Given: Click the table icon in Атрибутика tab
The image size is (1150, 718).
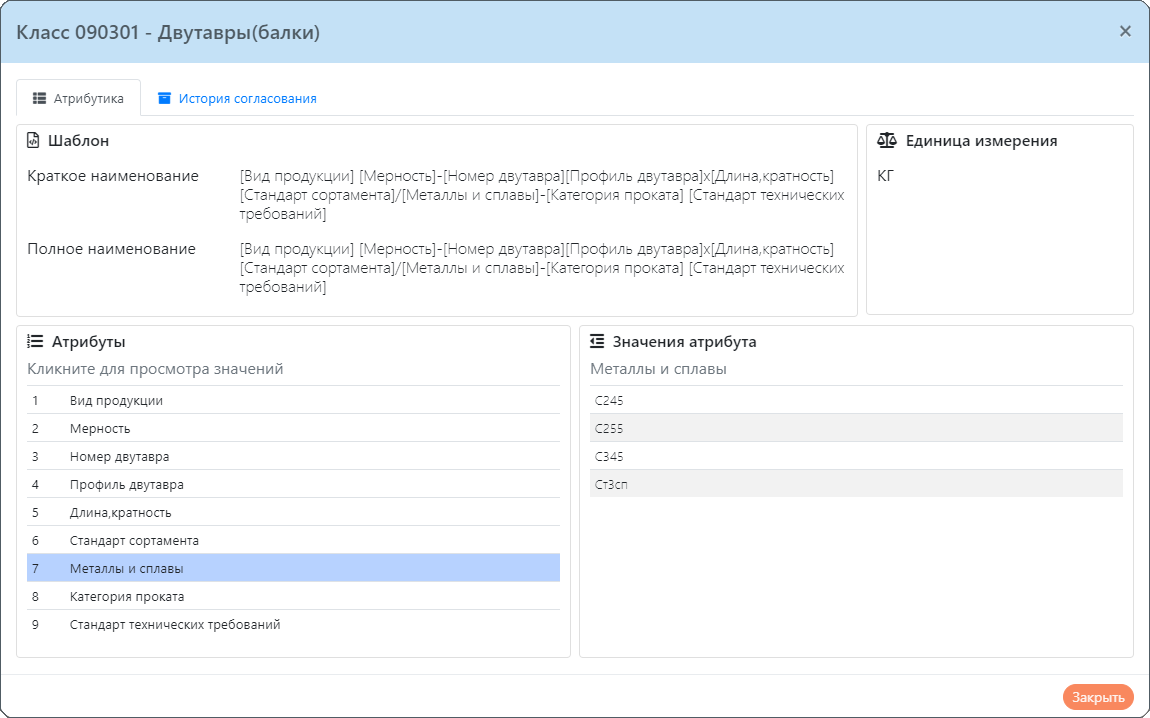Looking at the screenshot, I should tap(40, 99).
